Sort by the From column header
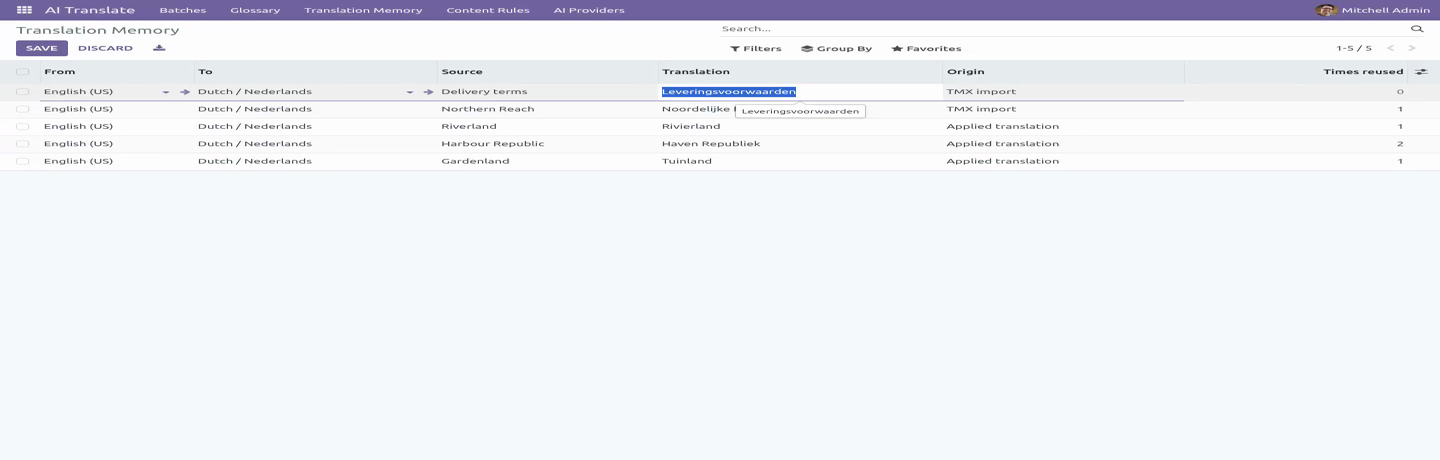This screenshot has height=460, width=1440. click(117, 72)
